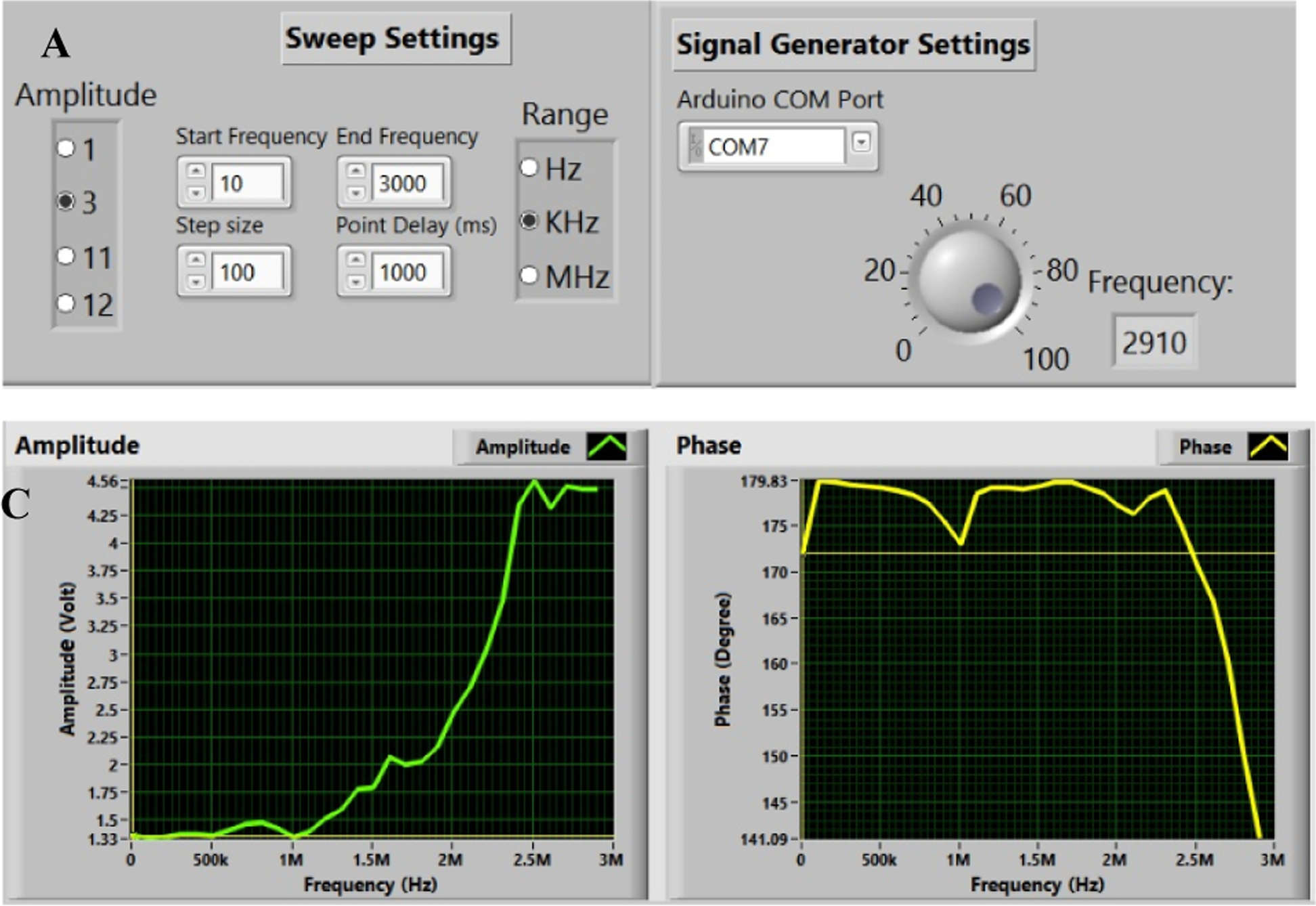This screenshot has width=1316, height=906.
Task: Click the yellow Phase plot legend icon
Action: coord(1268,447)
